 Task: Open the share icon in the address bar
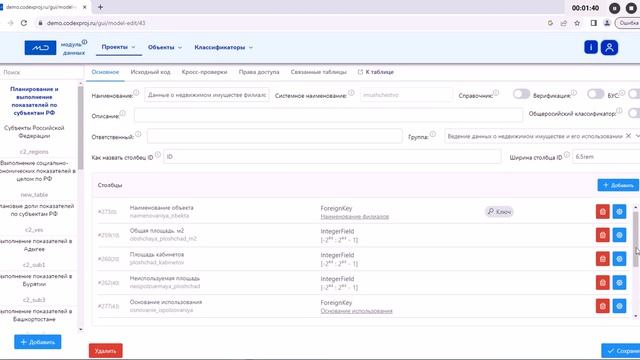click(564, 23)
